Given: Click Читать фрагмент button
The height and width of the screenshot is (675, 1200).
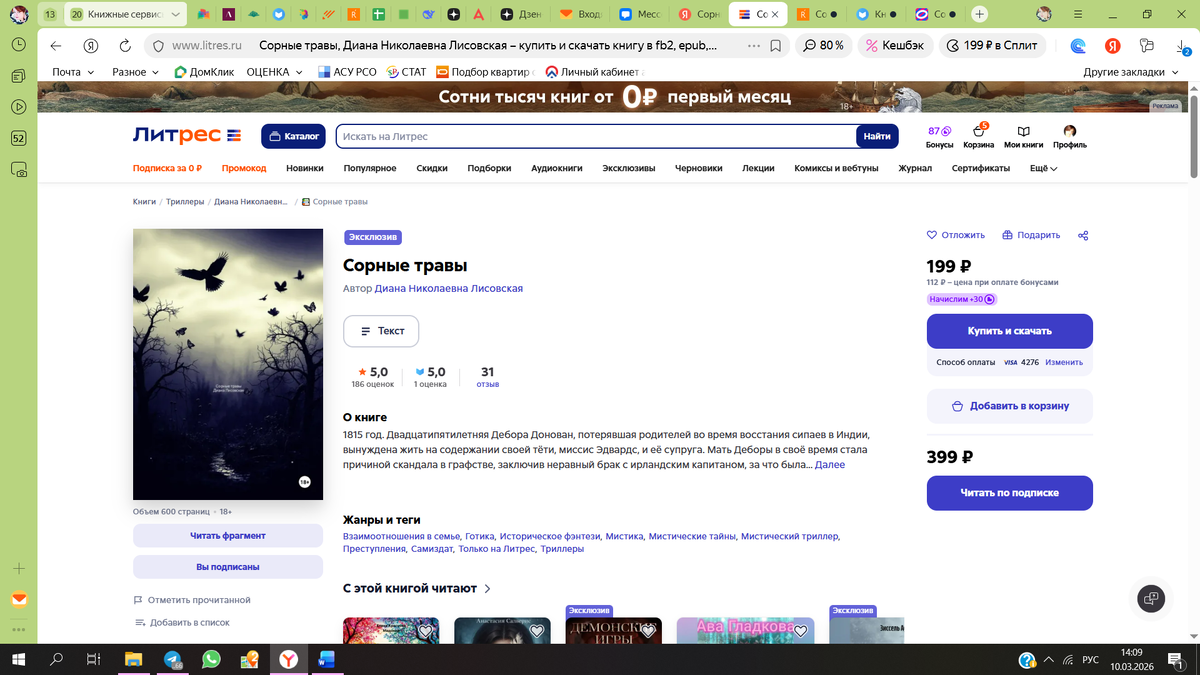Looking at the screenshot, I should point(228,536).
